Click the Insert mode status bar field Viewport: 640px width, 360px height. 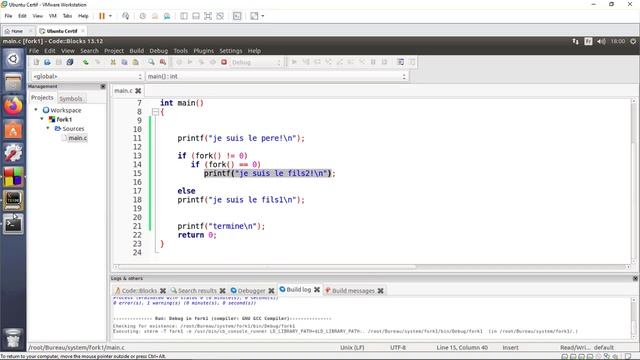(x=511, y=347)
